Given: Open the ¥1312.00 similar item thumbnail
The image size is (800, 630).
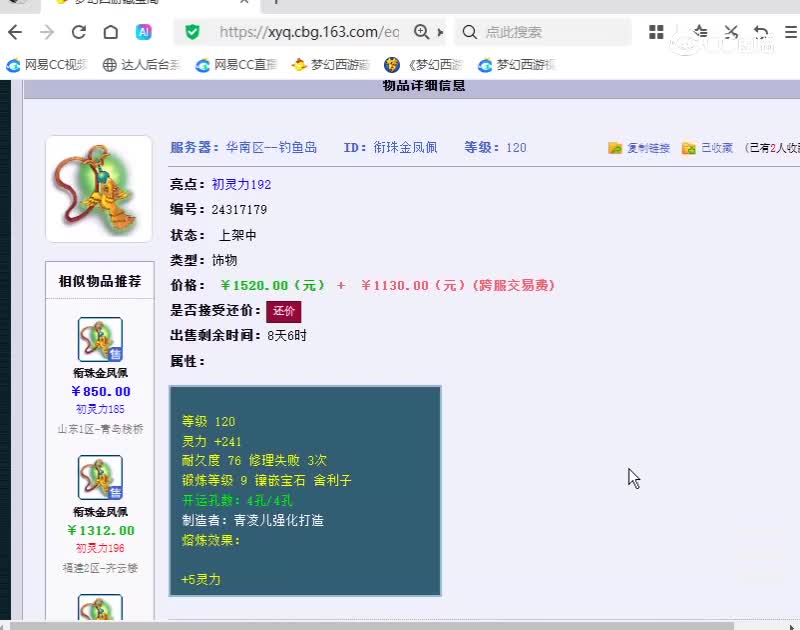Looking at the screenshot, I should pyautogui.click(x=100, y=477).
